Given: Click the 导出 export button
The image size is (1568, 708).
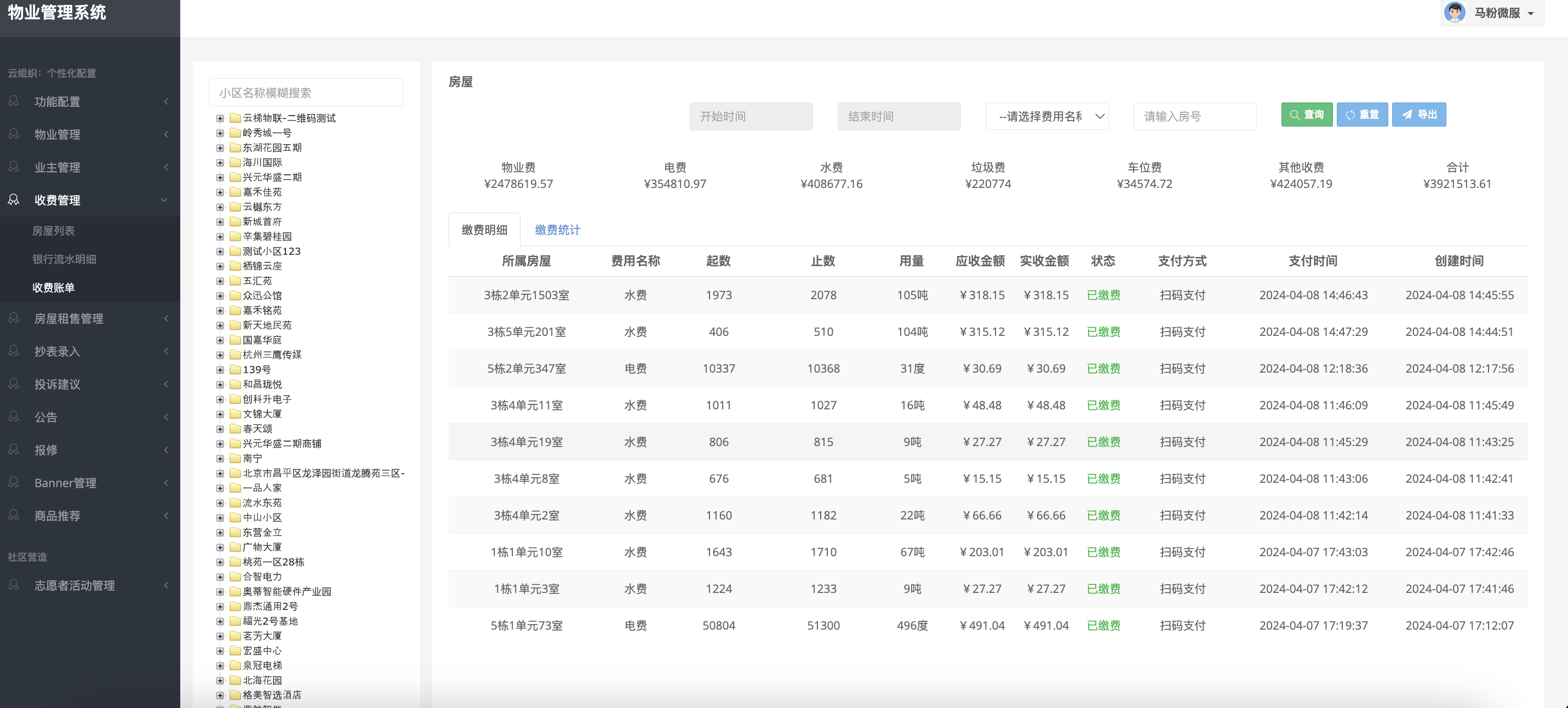Looking at the screenshot, I should tap(1418, 115).
